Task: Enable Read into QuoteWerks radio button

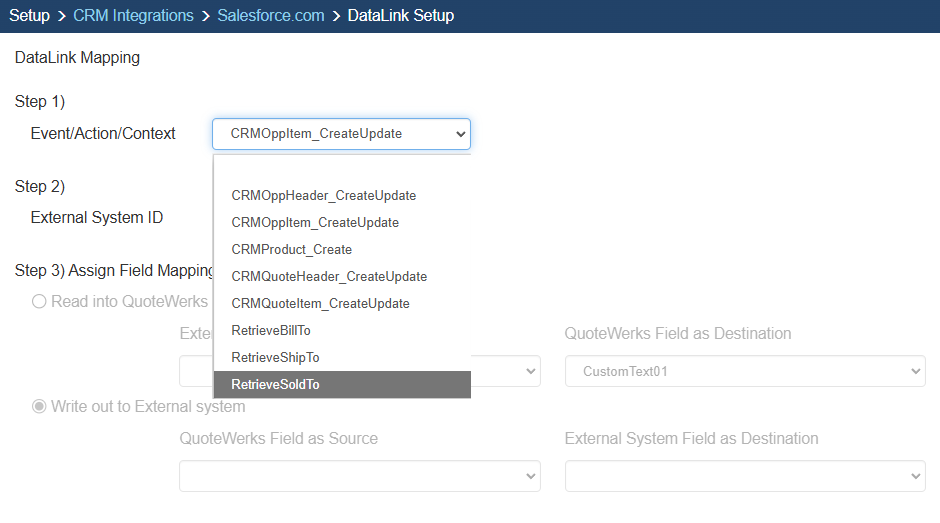Action: pos(40,301)
